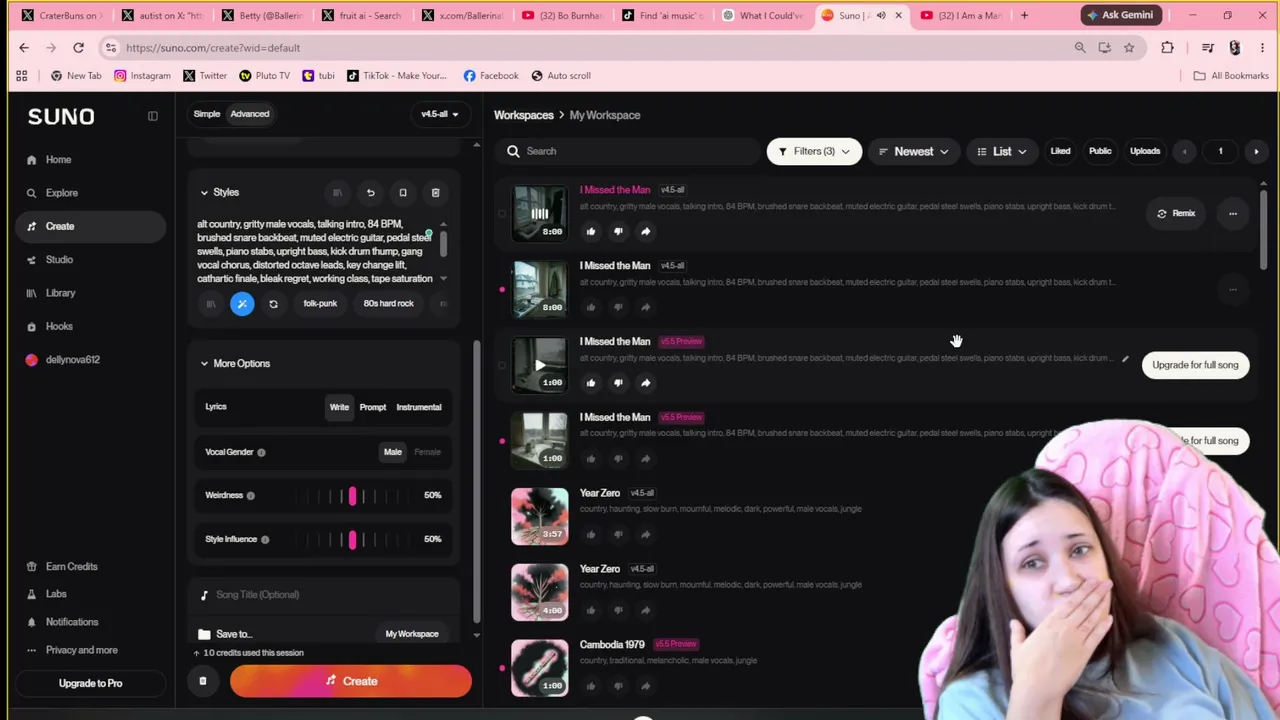Dislike the first I Missed the Man song
1280x720 pixels.
(618, 231)
